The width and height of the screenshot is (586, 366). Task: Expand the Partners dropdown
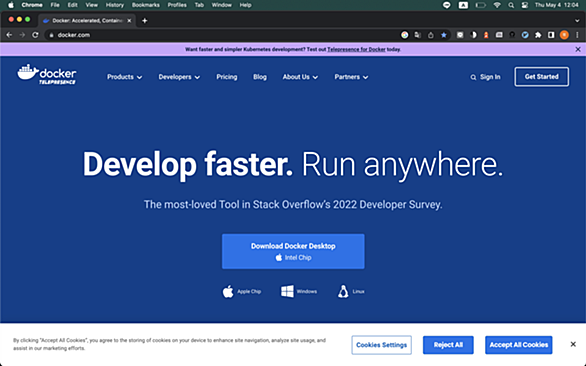[351, 77]
